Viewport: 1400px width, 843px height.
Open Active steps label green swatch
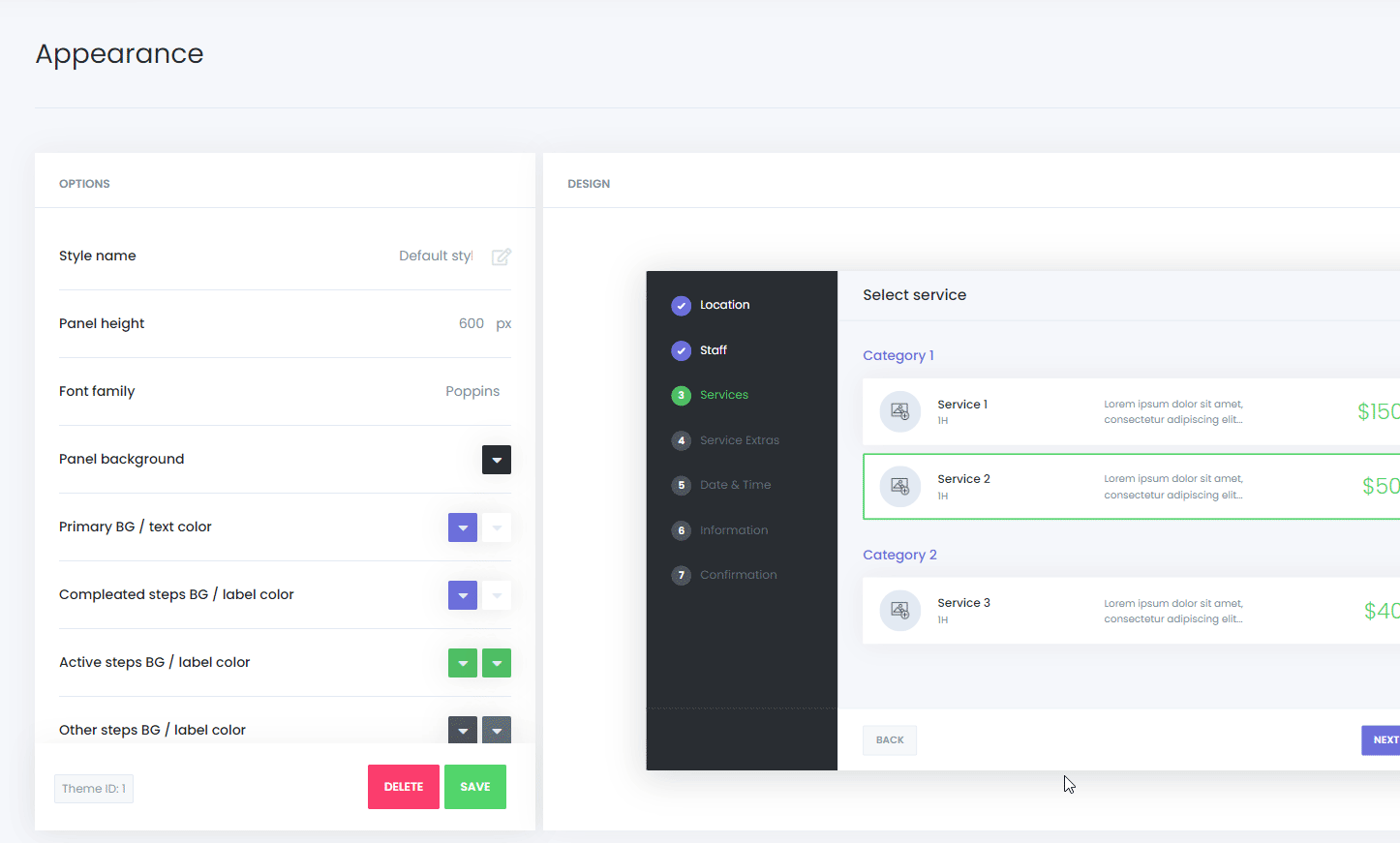tap(497, 663)
